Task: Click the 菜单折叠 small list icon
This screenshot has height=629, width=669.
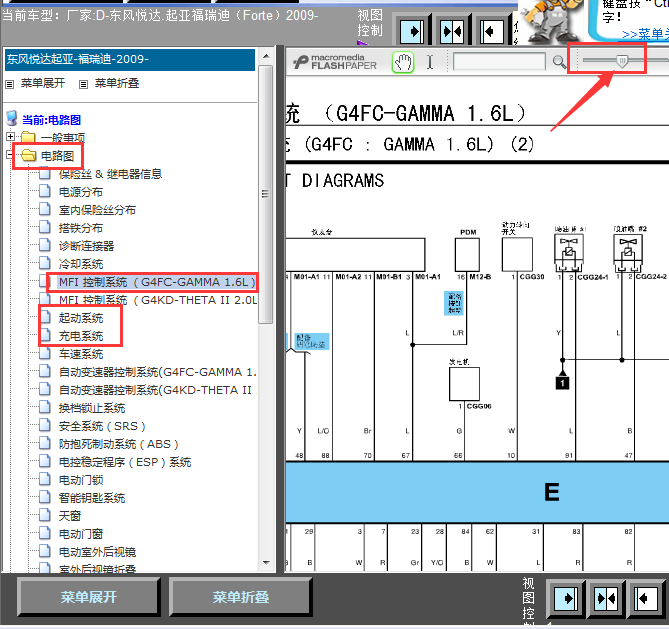Action: pyautogui.click(x=84, y=84)
